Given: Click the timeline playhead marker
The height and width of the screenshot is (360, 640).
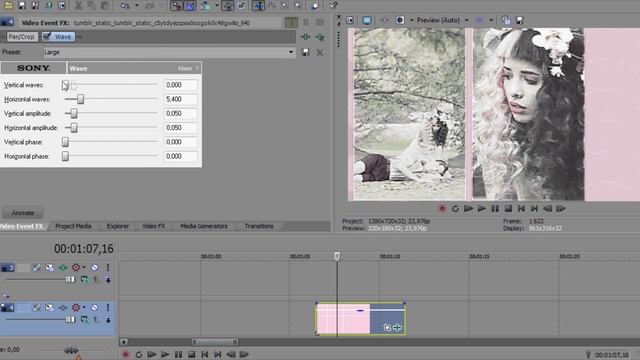Looking at the screenshot, I should [x=337, y=256].
